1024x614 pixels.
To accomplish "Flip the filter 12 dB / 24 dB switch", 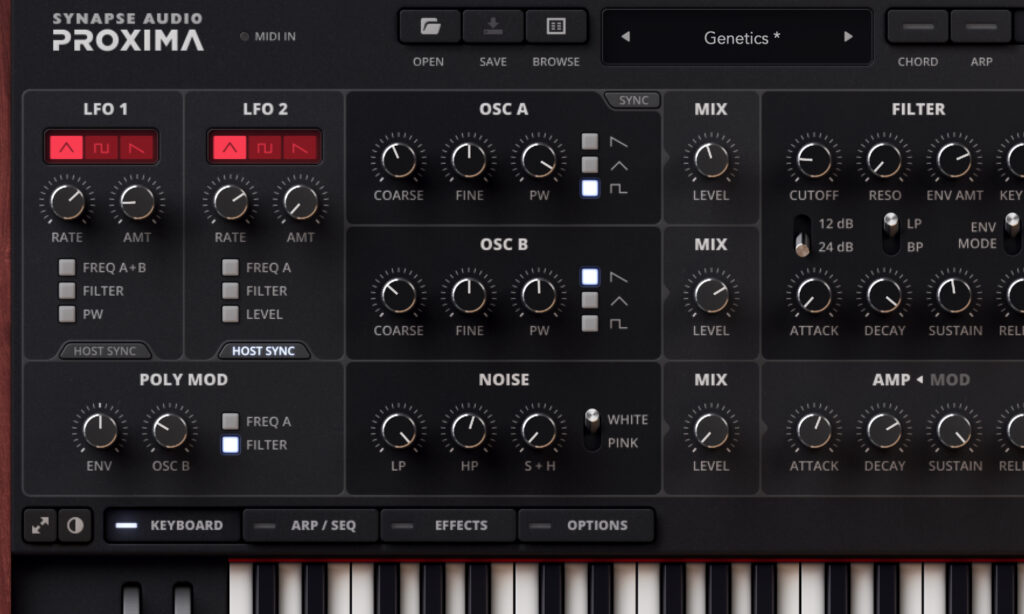I will pos(802,234).
